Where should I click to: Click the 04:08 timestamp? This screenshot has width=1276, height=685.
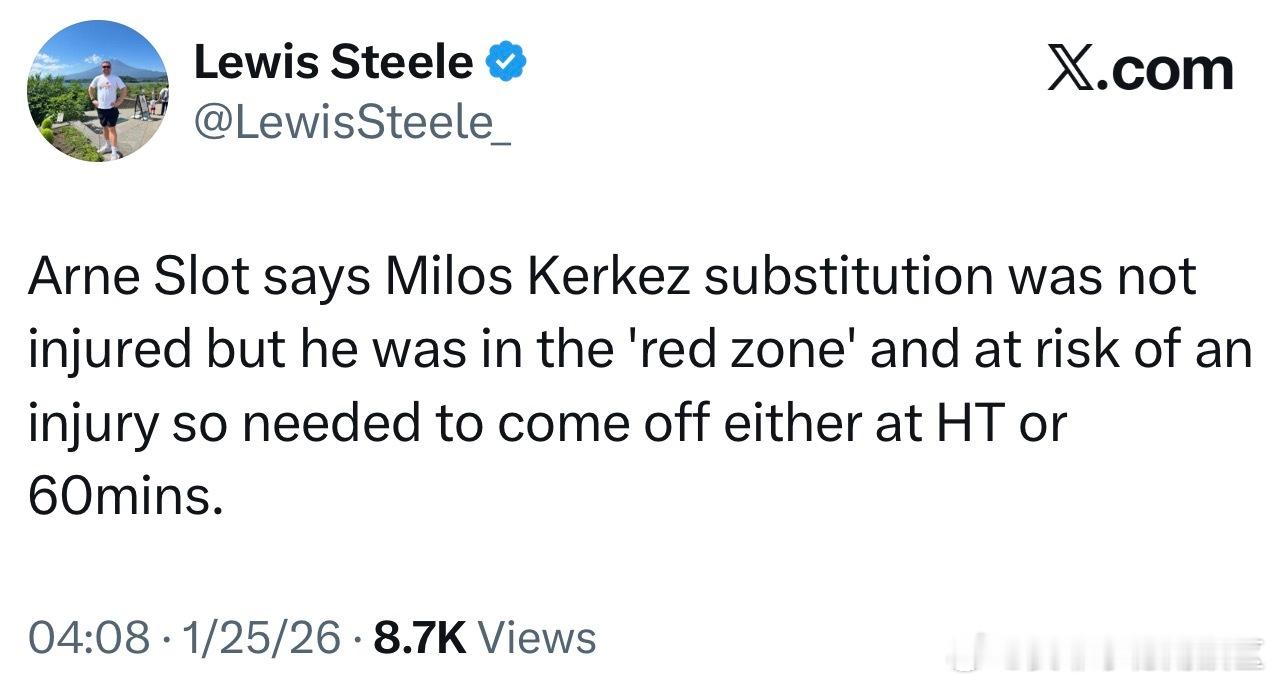[90, 637]
